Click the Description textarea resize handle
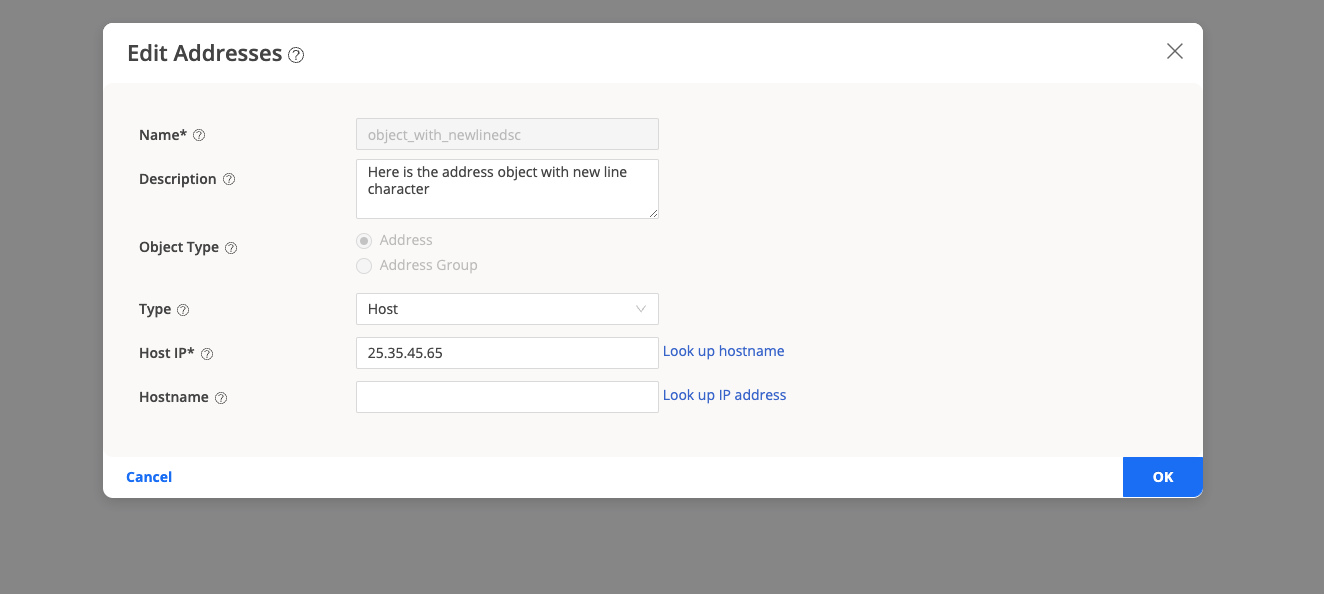1324x594 pixels. (x=653, y=213)
